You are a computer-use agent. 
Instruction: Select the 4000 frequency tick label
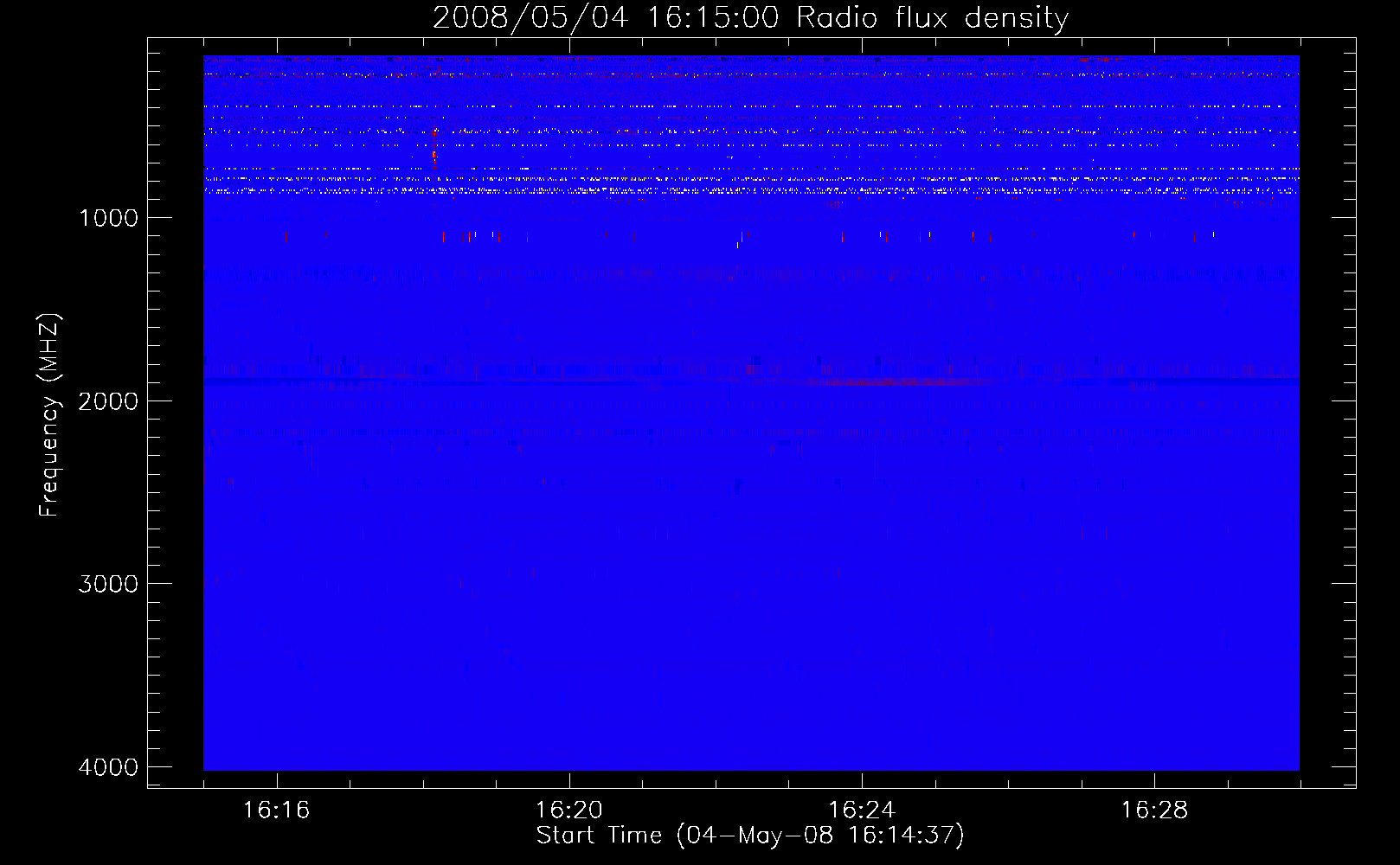108,767
